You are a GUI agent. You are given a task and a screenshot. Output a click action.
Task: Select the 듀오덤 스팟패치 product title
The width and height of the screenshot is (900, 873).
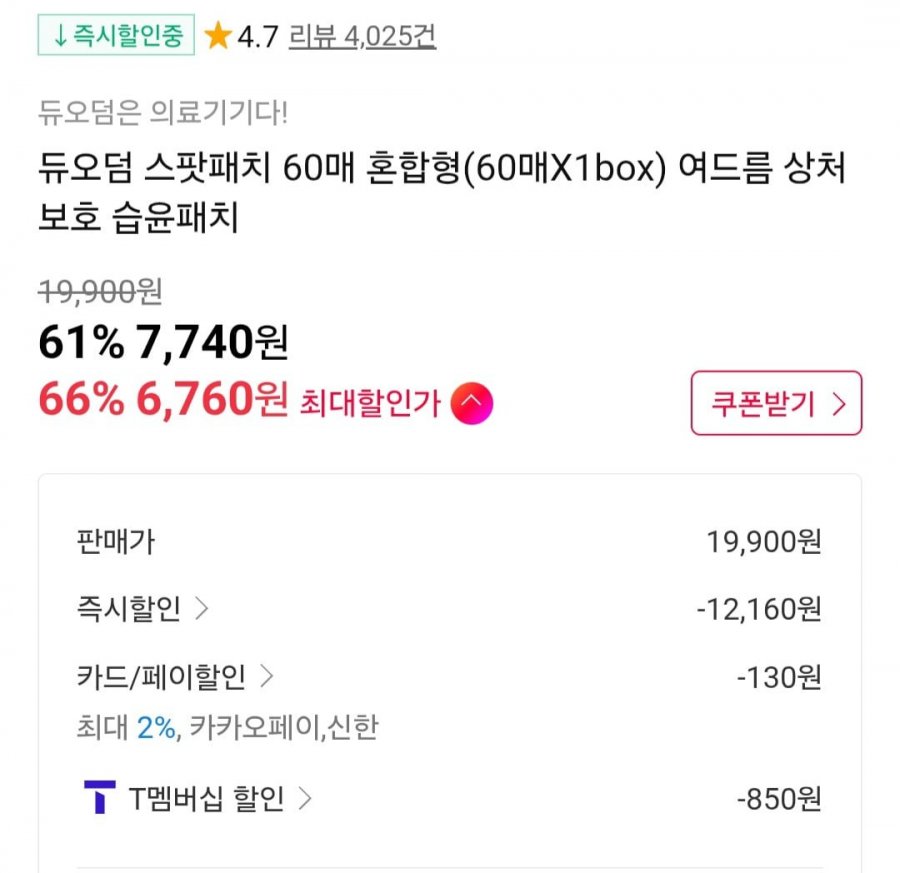(441, 192)
